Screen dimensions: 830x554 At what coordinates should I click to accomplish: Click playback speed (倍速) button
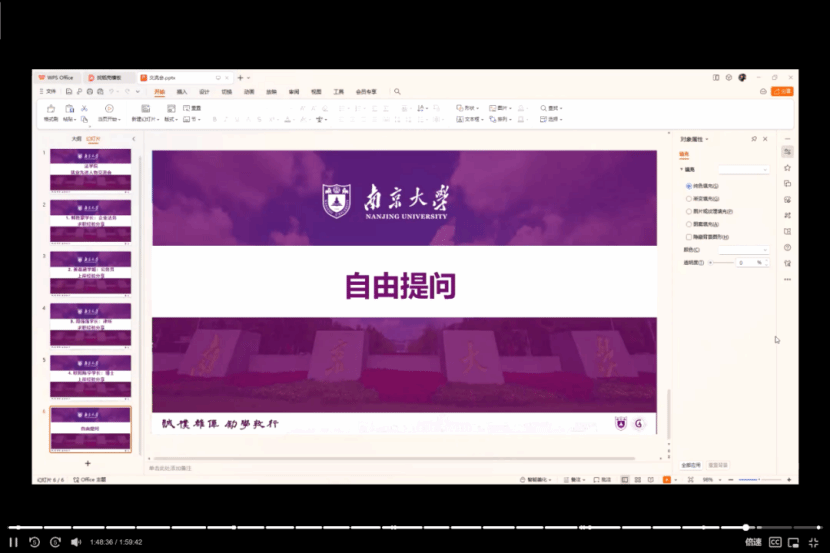tap(752, 542)
